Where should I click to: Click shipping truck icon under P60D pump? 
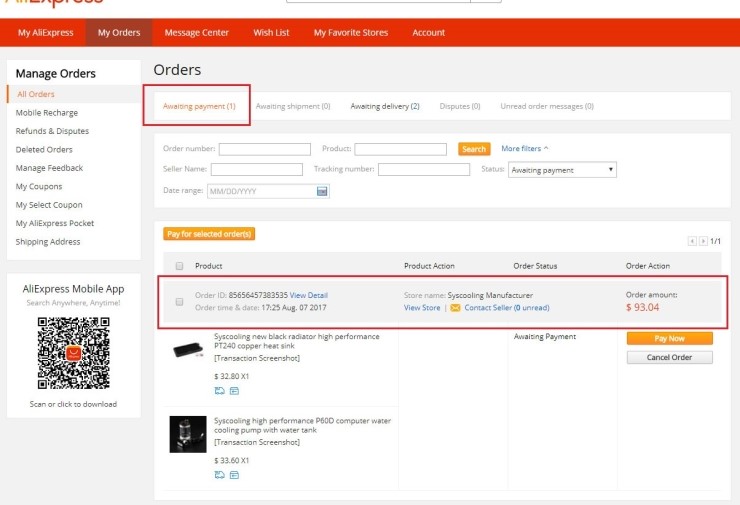click(219, 475)
